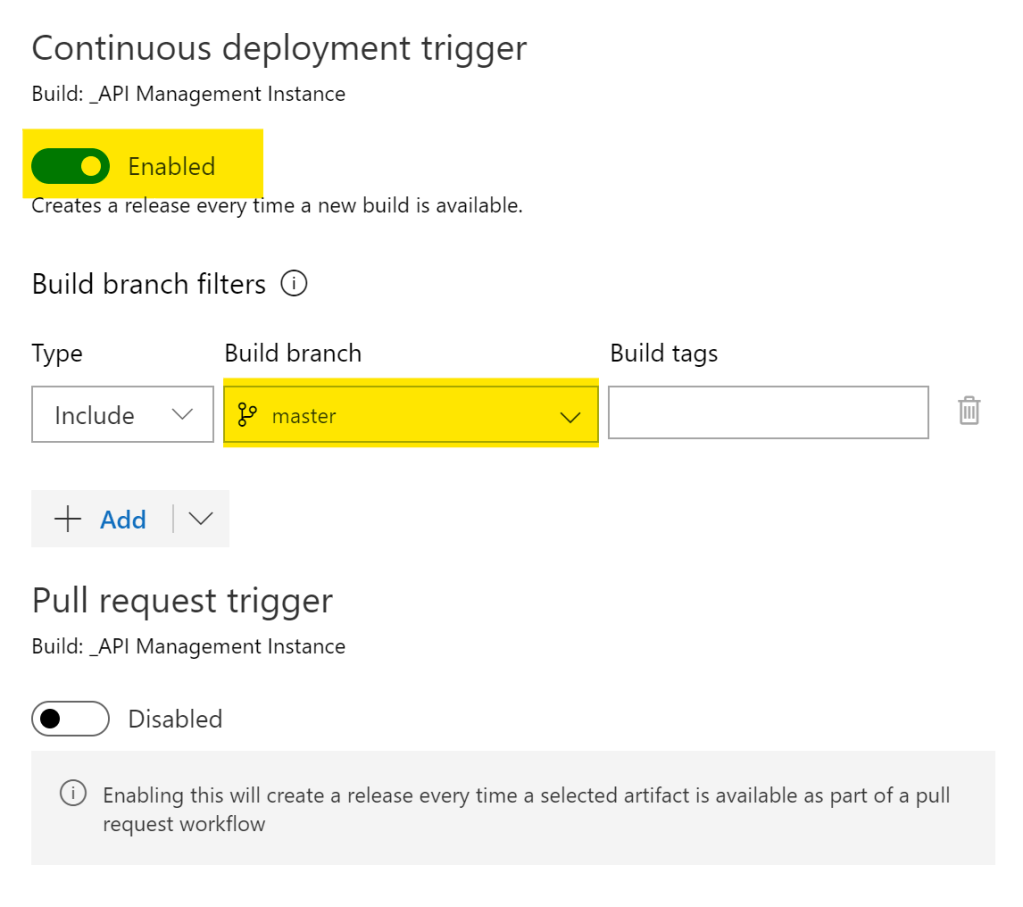The height and width of the screenshot is (907, 1023).
Task: Open the Type dropdown showing Include
Action: (122, 414)
